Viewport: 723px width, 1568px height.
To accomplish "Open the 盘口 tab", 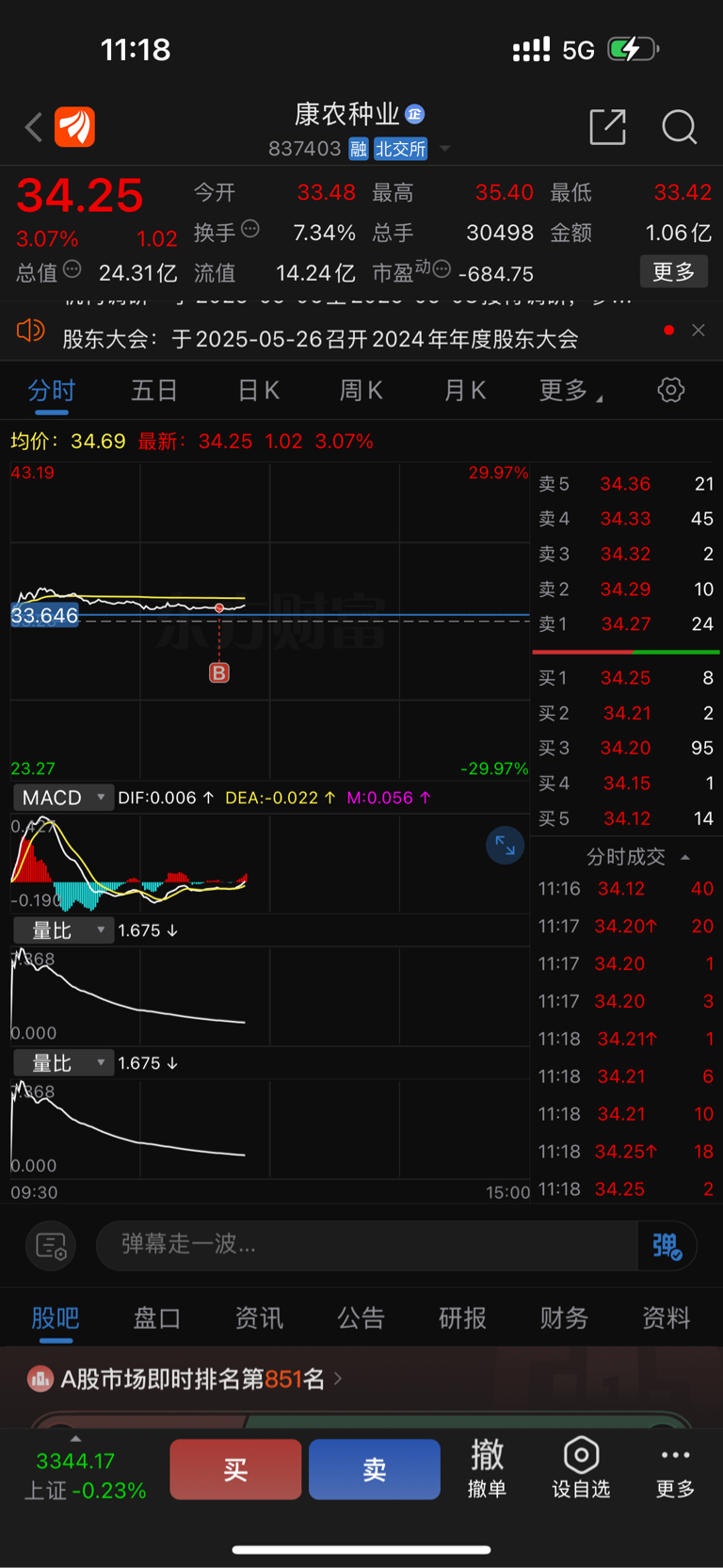I will coord(157,1317).
